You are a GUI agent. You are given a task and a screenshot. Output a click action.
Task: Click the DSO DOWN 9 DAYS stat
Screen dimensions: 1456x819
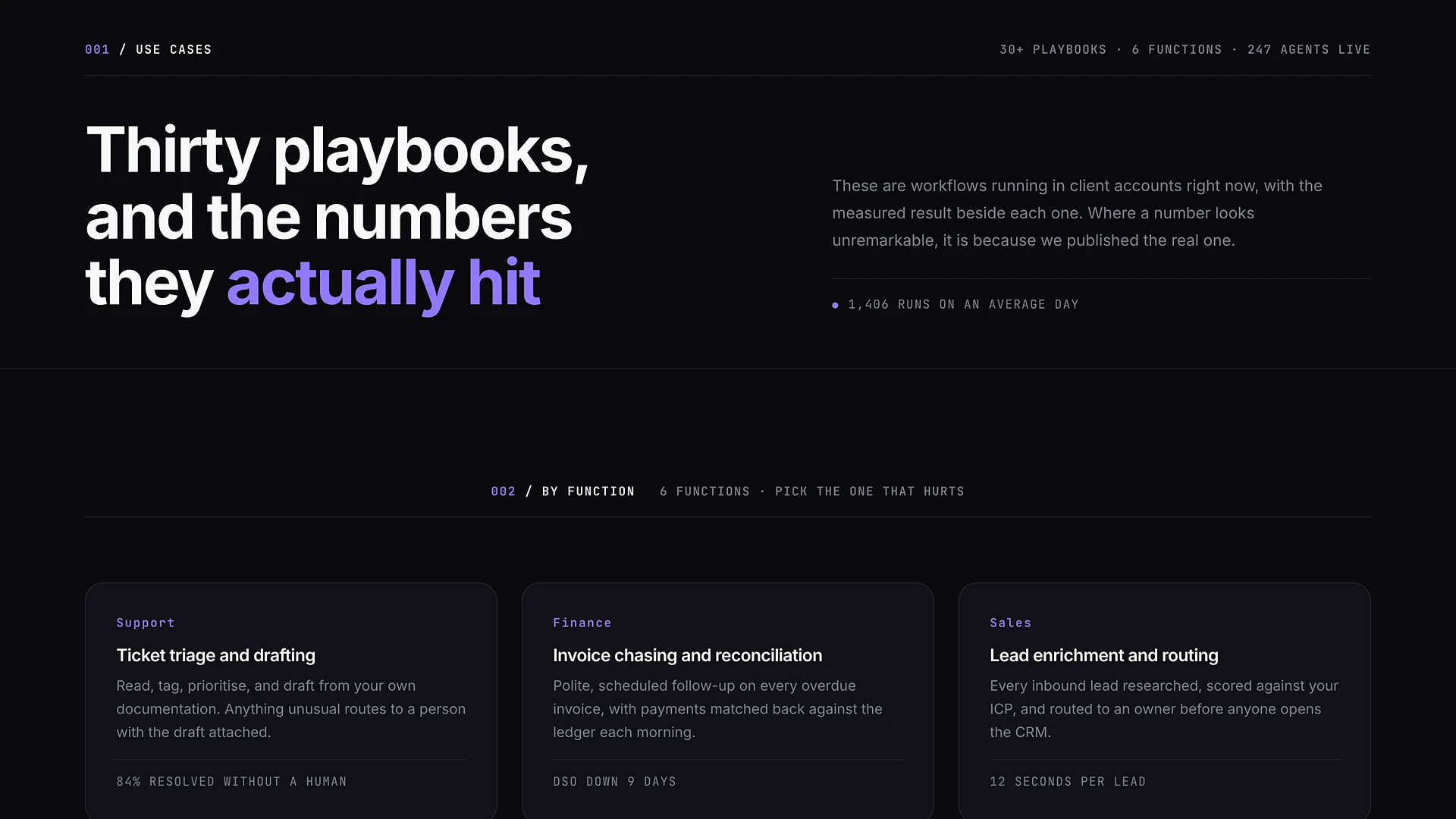point(614,781)
